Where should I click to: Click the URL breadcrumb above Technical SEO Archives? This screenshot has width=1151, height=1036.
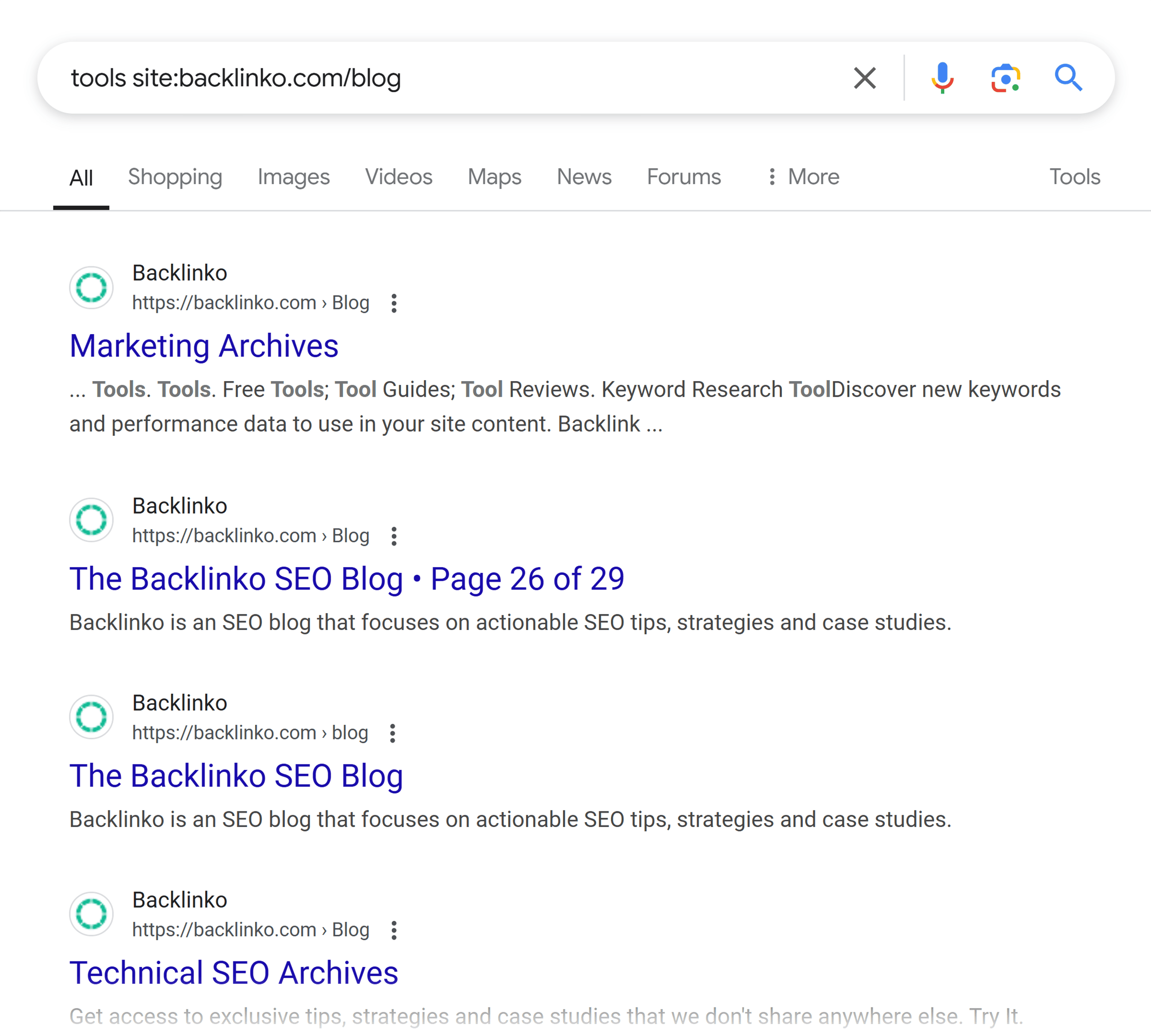250,930
